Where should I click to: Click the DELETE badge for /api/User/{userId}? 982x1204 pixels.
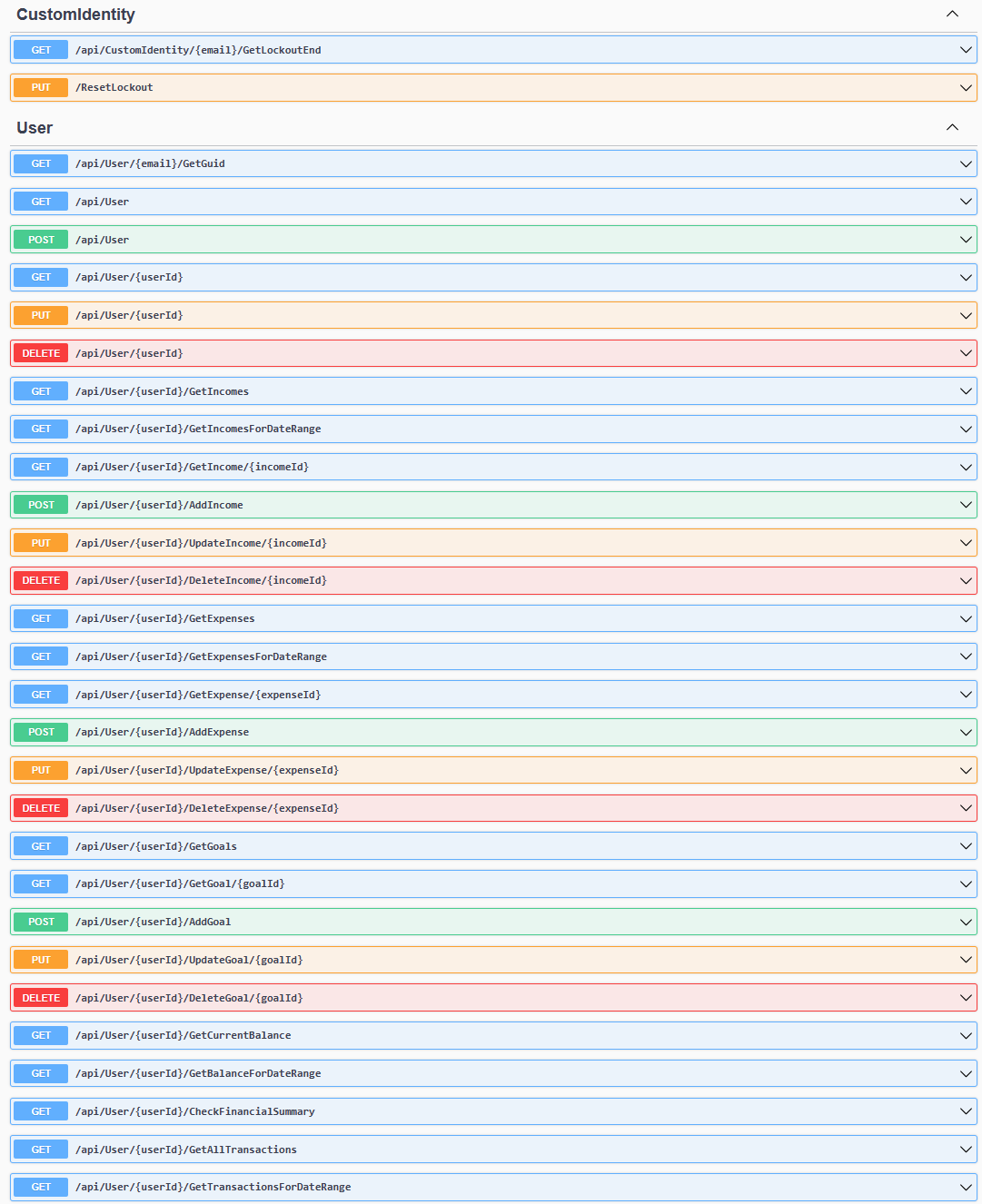tap(41, 353)
